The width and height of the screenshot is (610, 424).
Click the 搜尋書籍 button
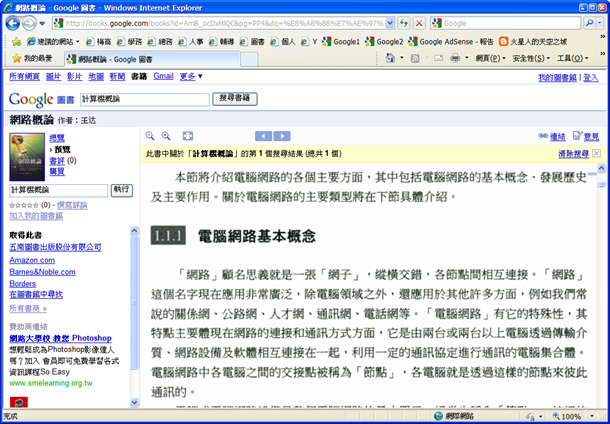tap(235, 99)
